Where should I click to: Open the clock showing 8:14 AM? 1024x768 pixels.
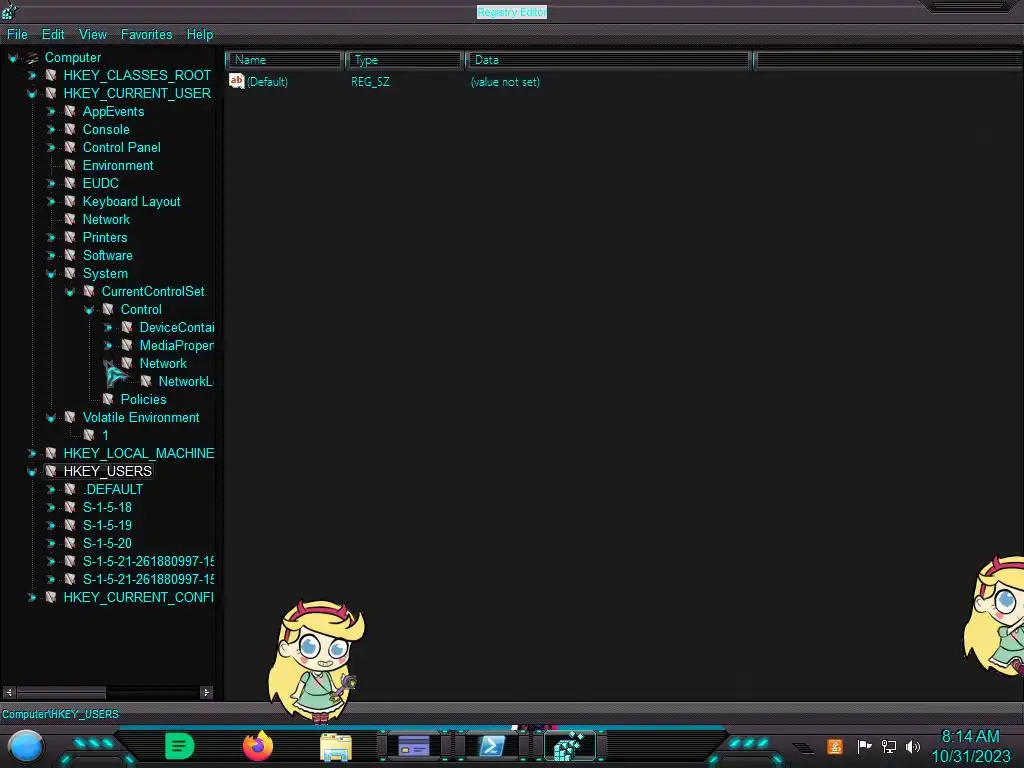tap(970, 747)
